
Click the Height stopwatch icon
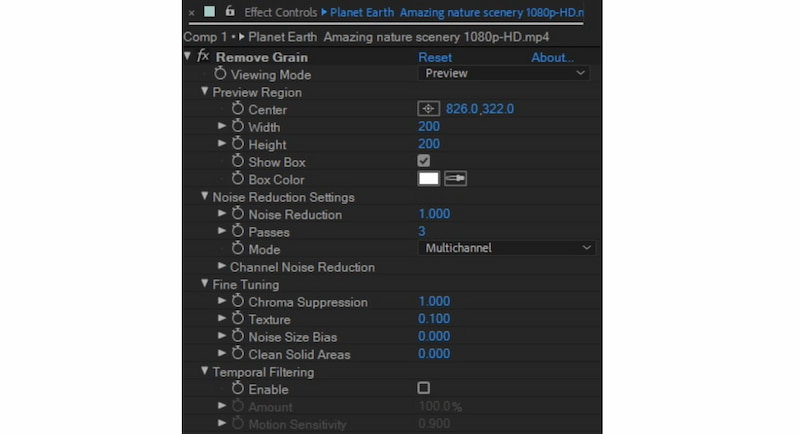pyautogui.click(x=237, y=143)
